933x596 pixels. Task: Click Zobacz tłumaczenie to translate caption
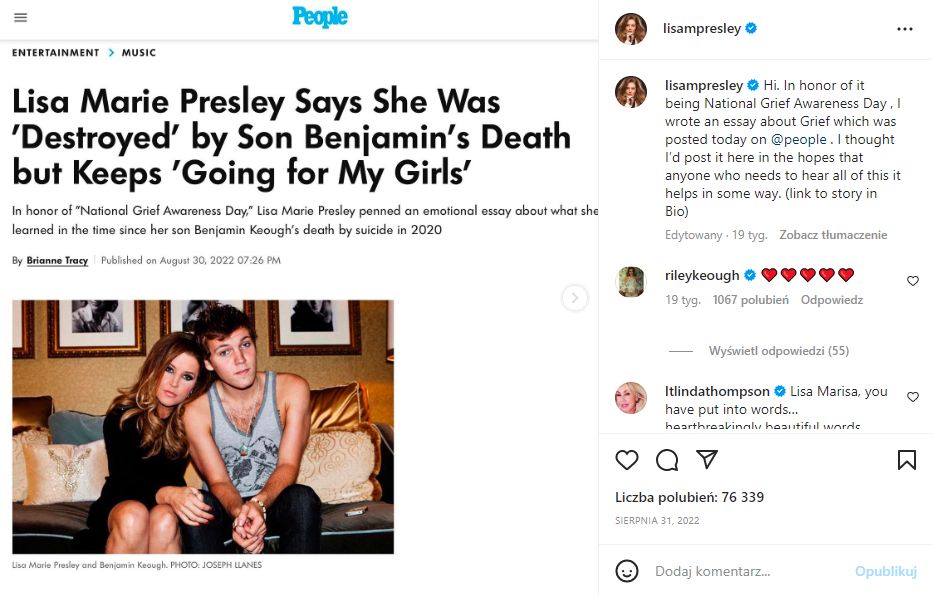click(833, 235)
